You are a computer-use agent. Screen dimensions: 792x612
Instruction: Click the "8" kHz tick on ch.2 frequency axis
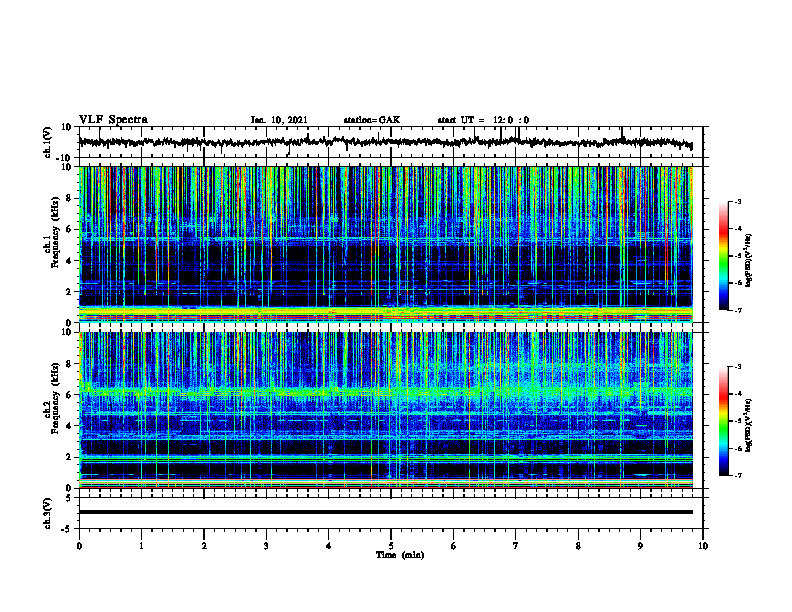pyautogui.click(x=70, y=363)
